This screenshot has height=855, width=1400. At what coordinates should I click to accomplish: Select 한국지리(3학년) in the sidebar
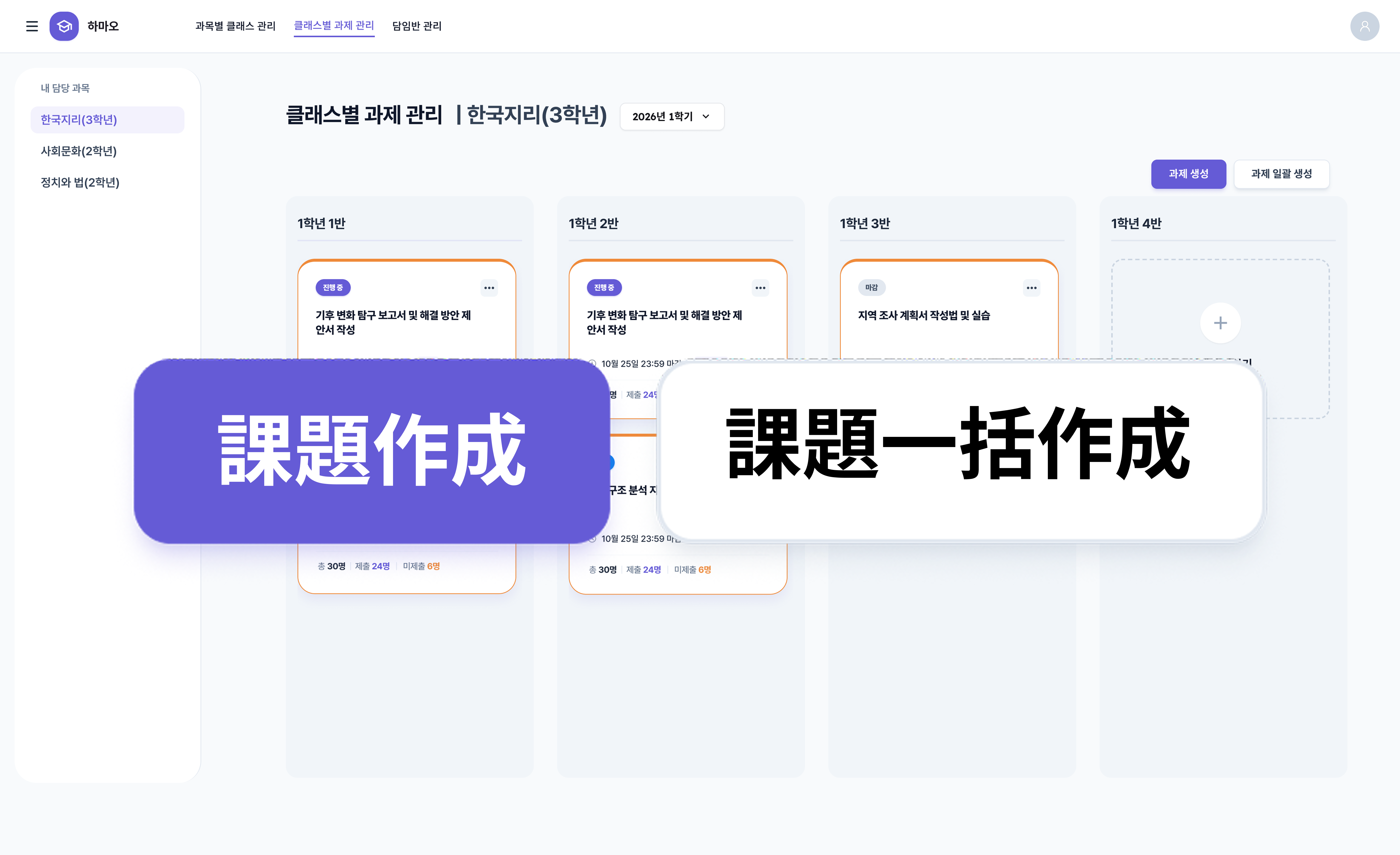coord(107,120)
